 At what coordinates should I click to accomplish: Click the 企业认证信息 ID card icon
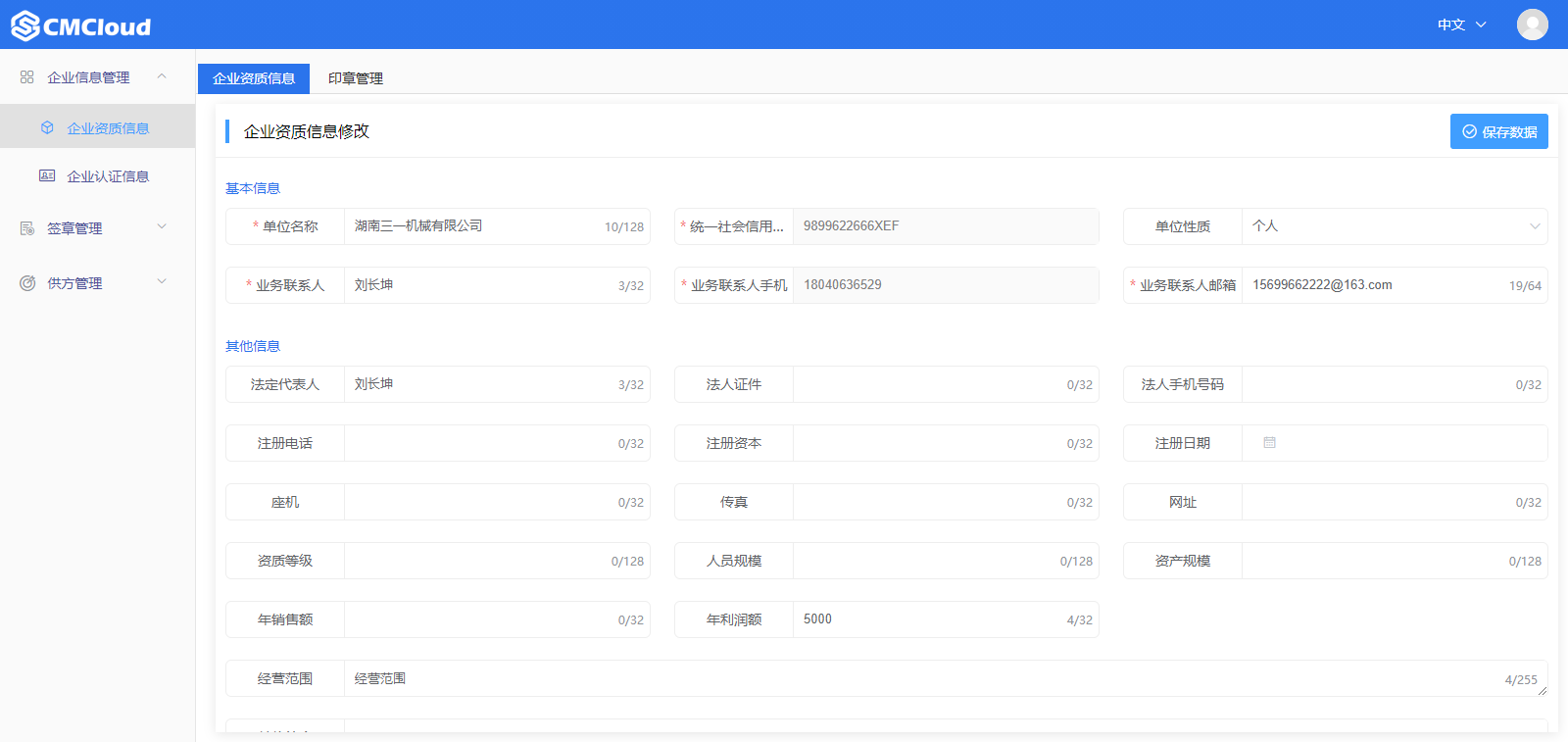tap(47, 175)
